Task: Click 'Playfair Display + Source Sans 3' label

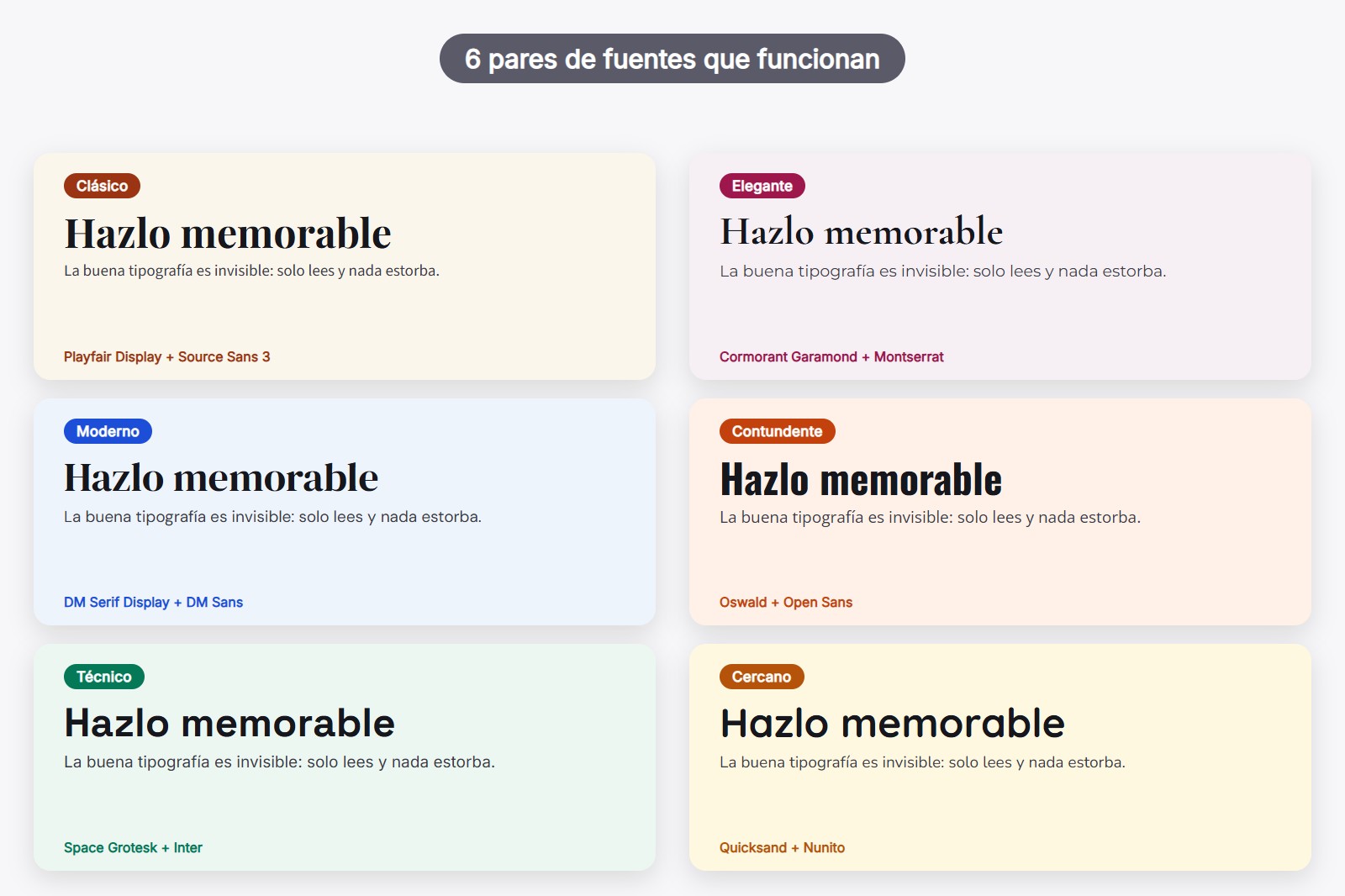Action: pos(167,356)
